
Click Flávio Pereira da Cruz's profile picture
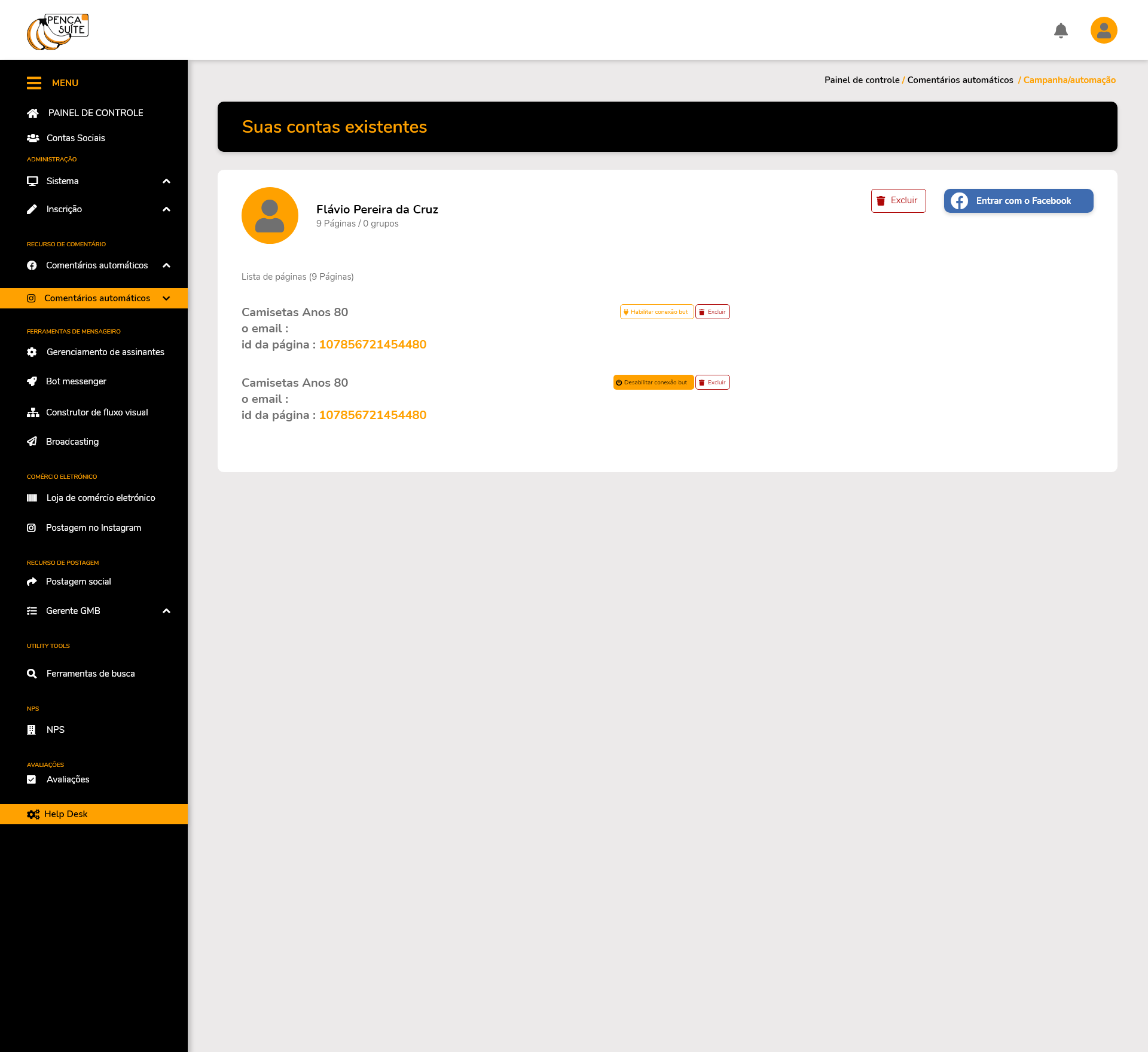click(270, 216)
